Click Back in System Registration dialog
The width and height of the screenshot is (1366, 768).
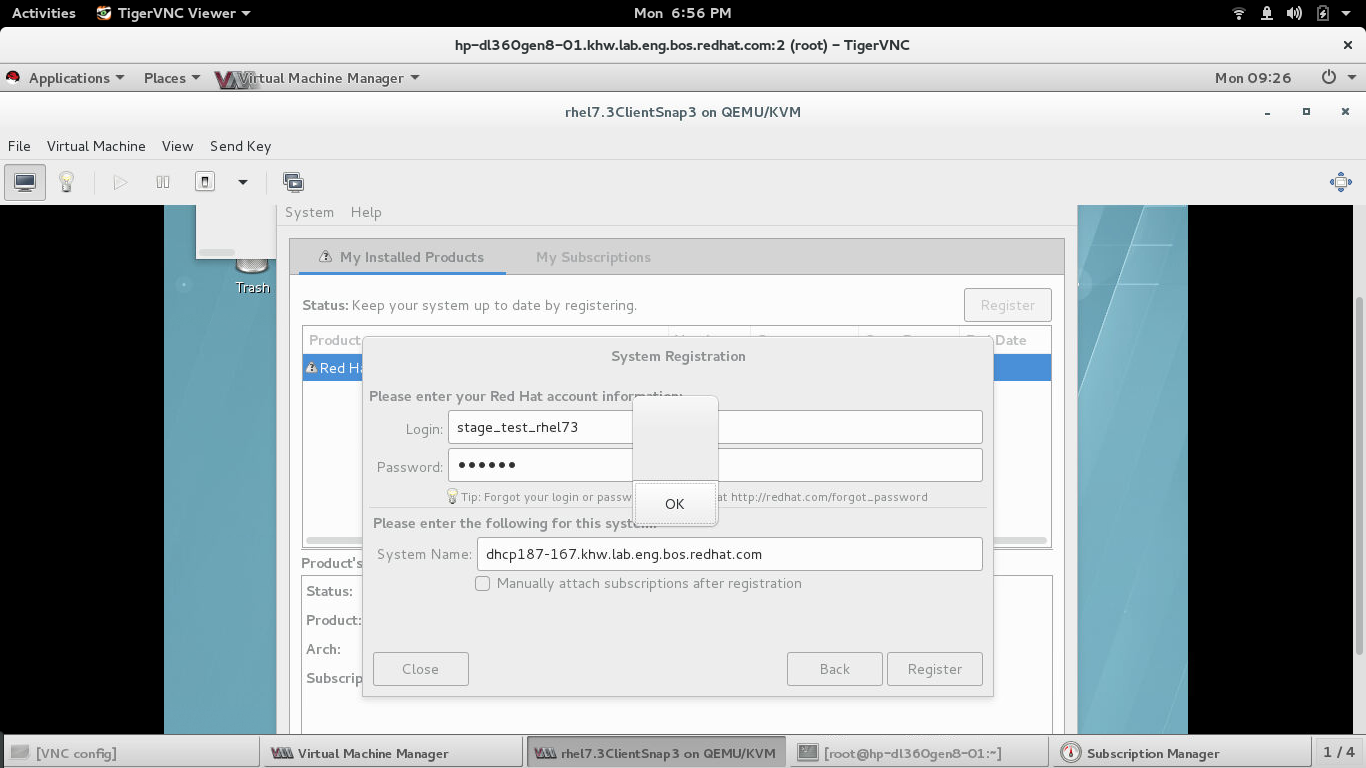tap(834, 669)
